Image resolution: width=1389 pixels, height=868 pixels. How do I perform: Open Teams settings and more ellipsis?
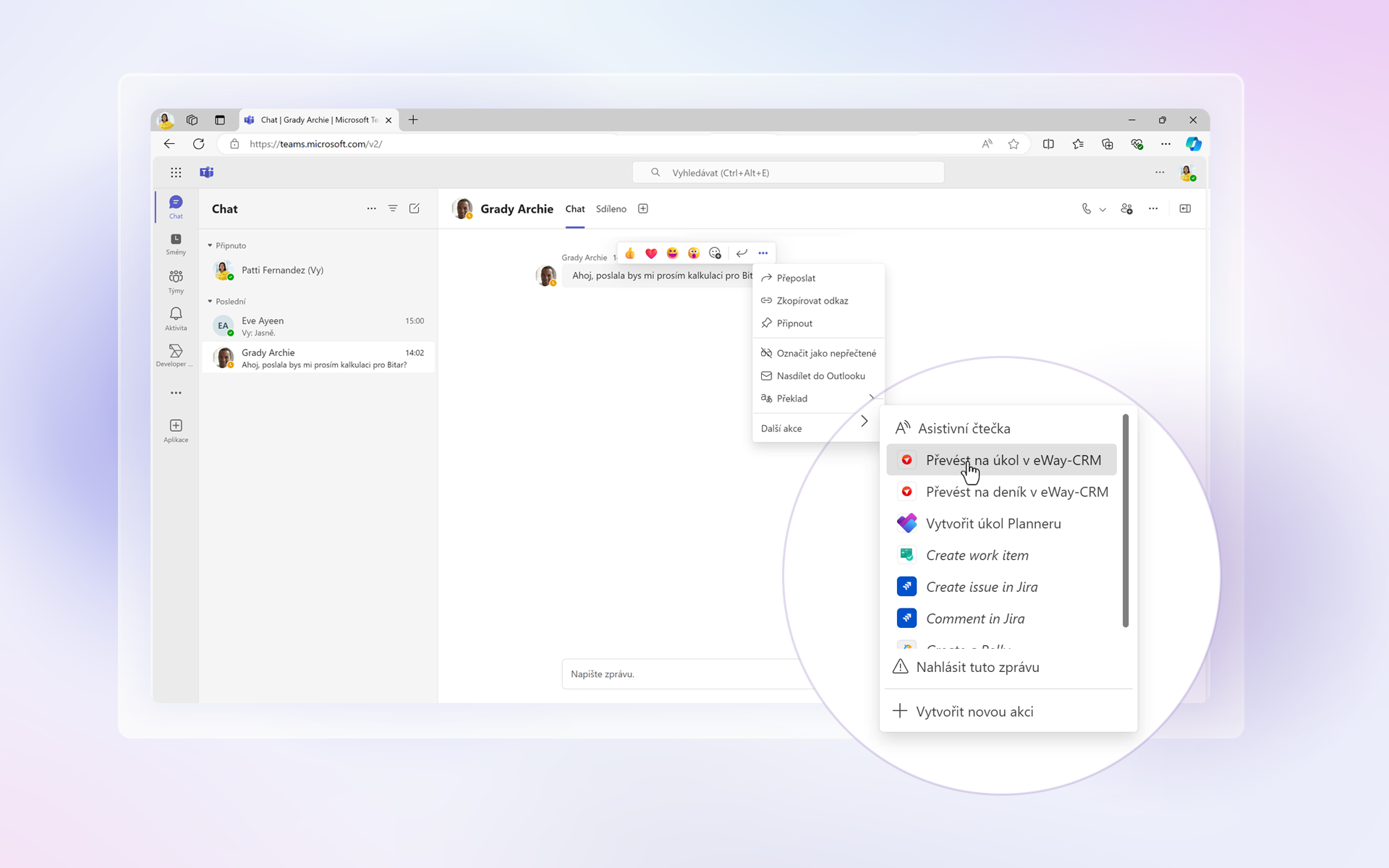(x=1160, y=172)
